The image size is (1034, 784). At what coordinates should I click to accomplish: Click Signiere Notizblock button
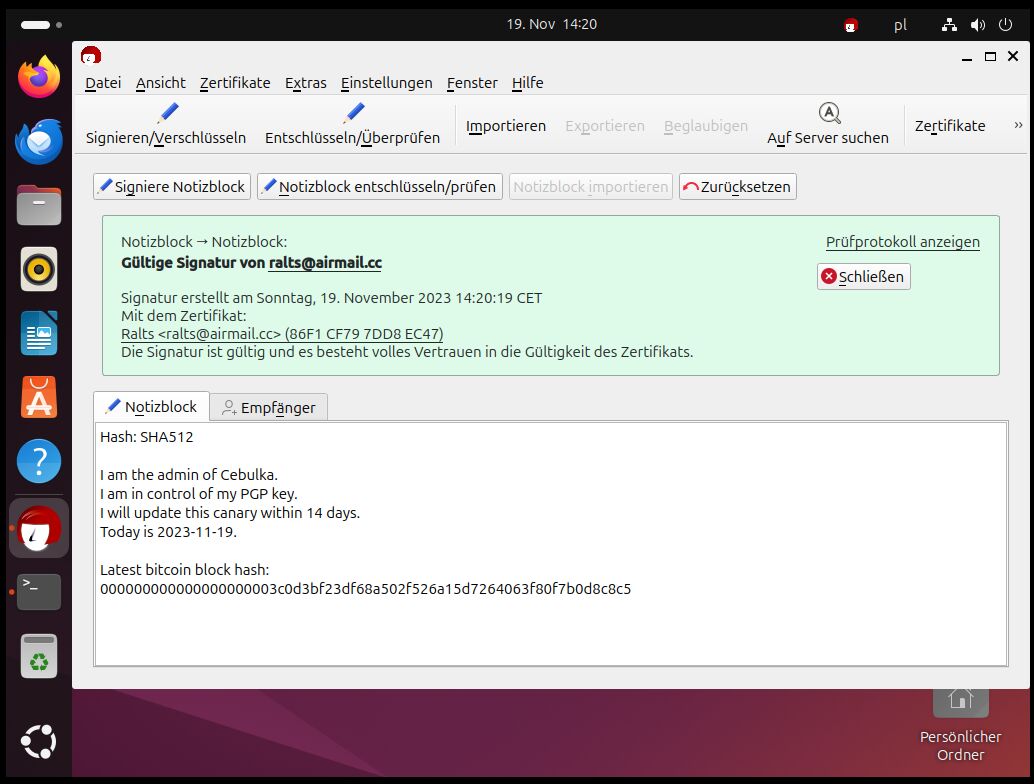pos(172,187)
